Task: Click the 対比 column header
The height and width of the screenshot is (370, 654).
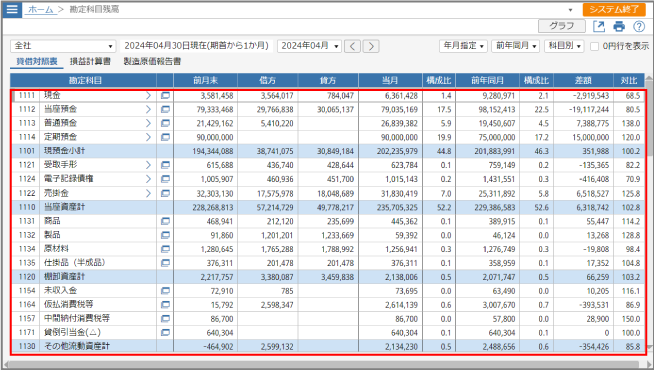Action: click(x=629, y=81)
